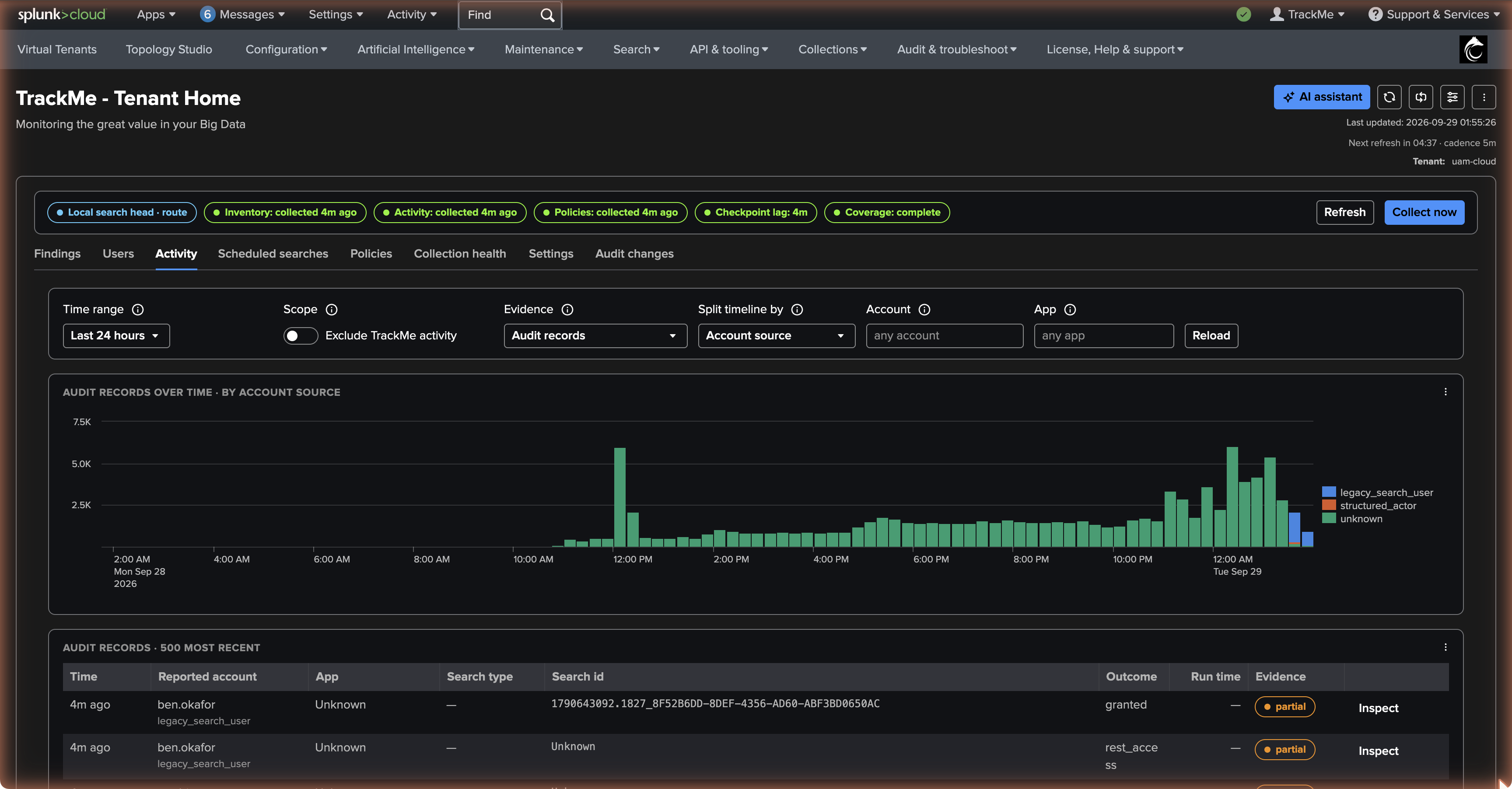Click Inspect for the granted outcome row
This screenshot has width=1512, height=789.
point(1378,708)
